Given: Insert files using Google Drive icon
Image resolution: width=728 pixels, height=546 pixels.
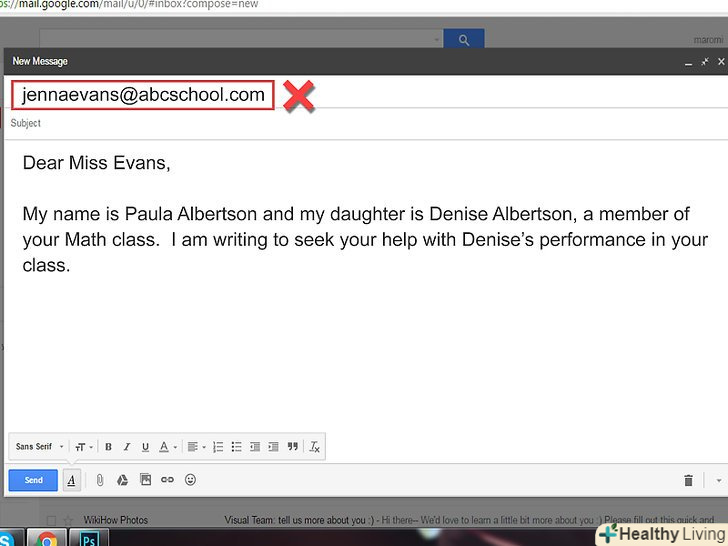Looking at the screenshot, I should click(x=122, y=480).
